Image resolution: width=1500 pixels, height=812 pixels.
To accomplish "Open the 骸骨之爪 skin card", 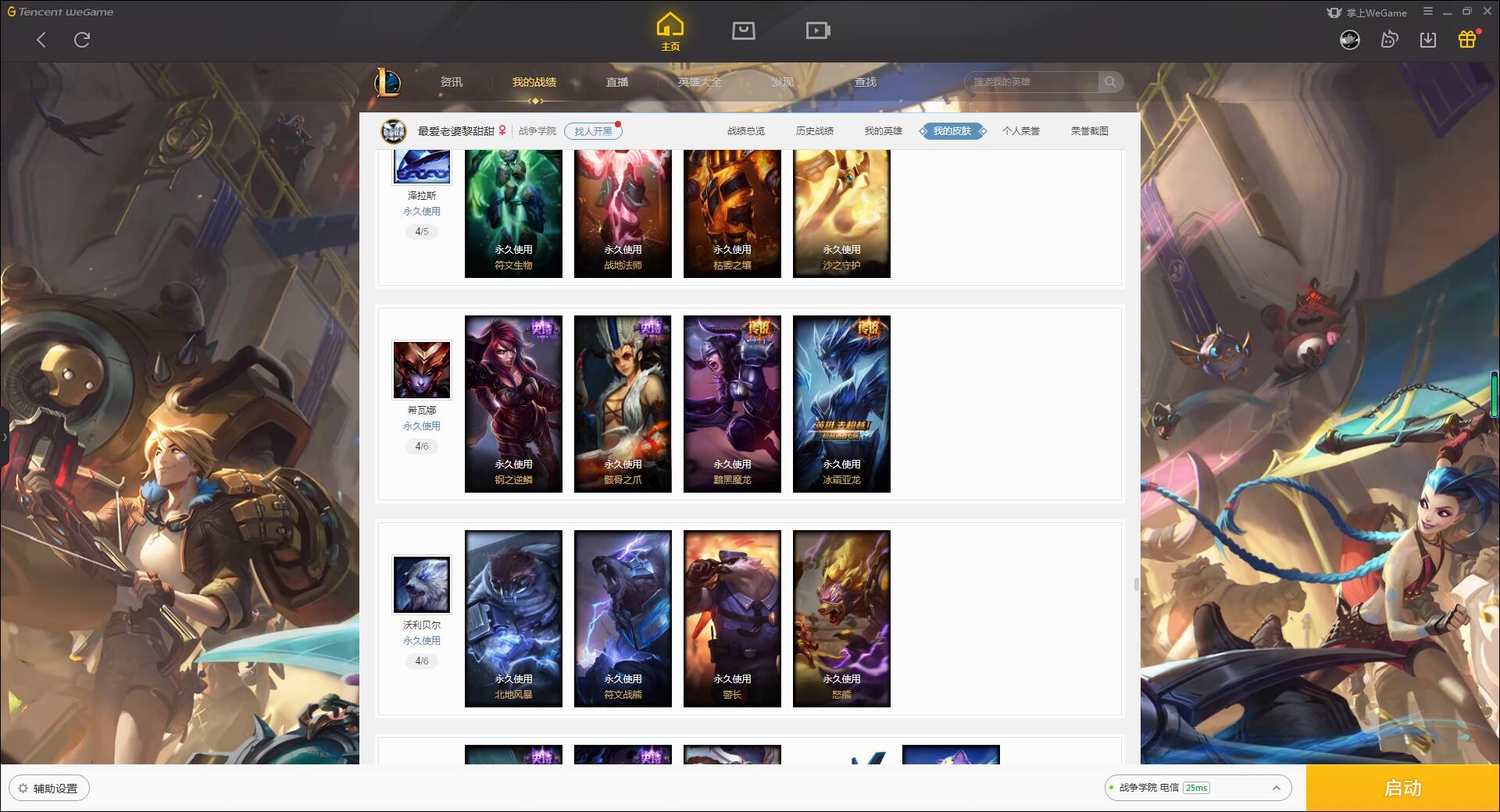I will 623,404.
